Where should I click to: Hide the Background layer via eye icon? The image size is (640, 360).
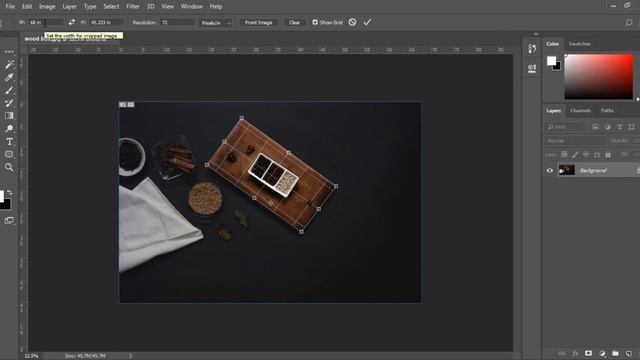click(549, 170)
